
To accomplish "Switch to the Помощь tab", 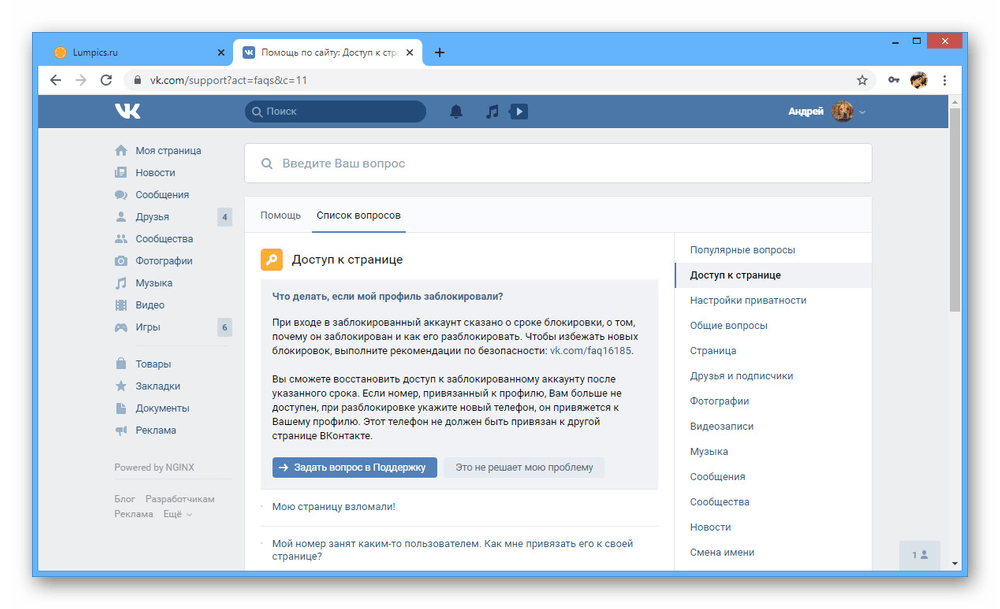I will tap(280, 216).
